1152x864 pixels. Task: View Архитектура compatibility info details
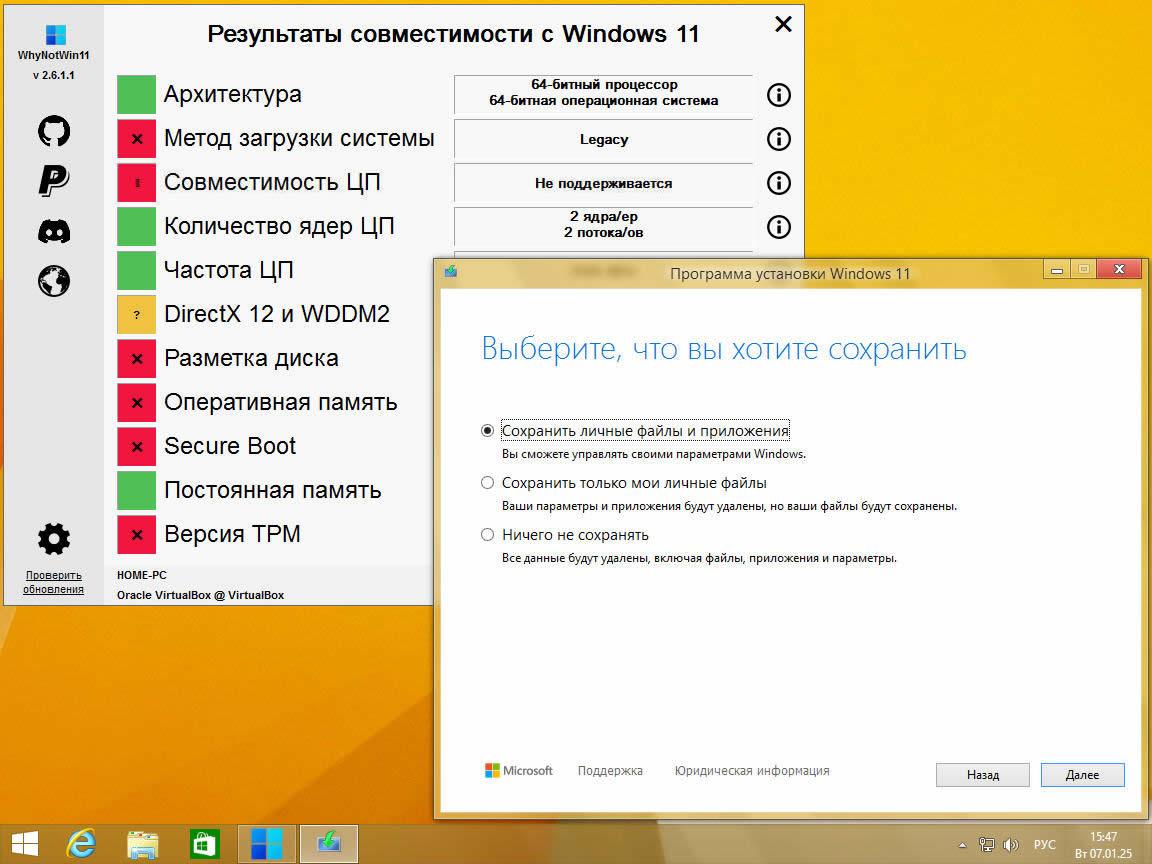click(x=778, y=94)
